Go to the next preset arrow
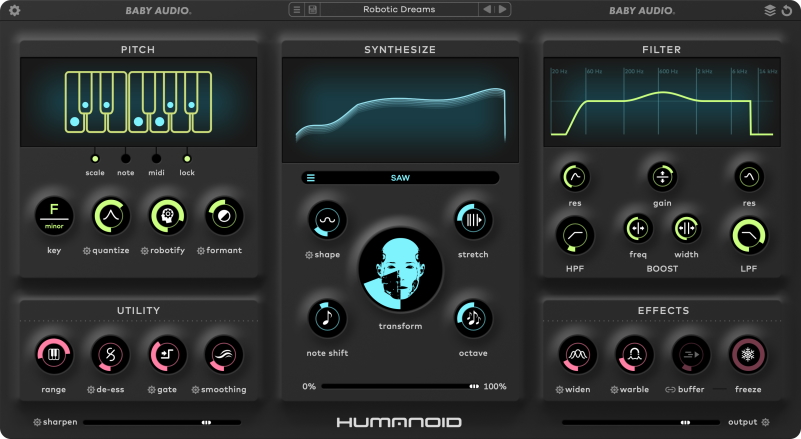The width and height of the screenshot is (801, 439). (503, 9)
